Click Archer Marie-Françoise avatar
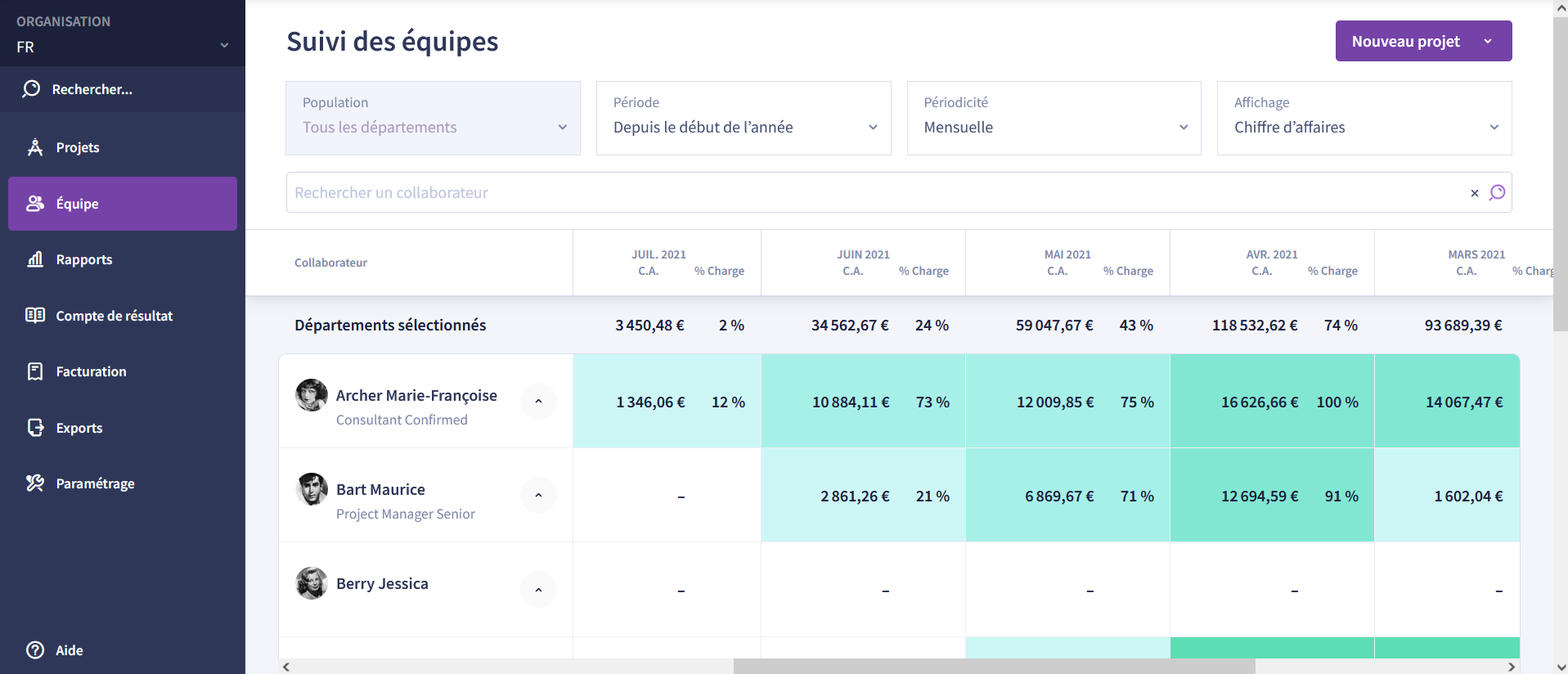 [312, 395]
